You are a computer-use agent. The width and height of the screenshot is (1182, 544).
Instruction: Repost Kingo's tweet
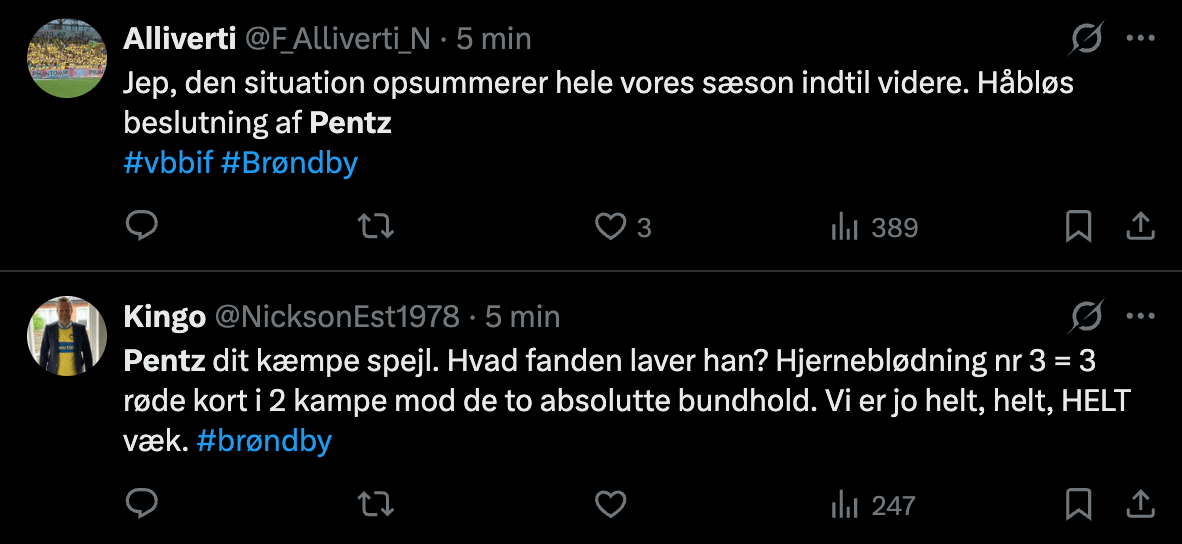tap(376, 504)
